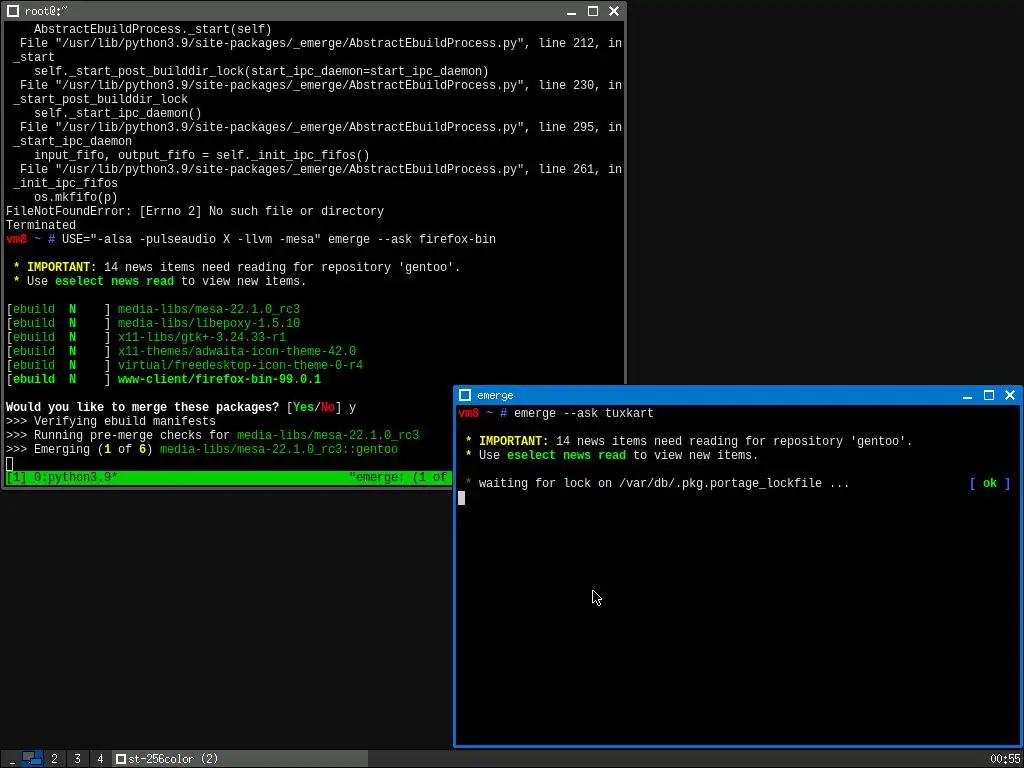Click the root@ window title text
Image resolution: width=1024 pixels, height=768 pixels.
(46, 11)
